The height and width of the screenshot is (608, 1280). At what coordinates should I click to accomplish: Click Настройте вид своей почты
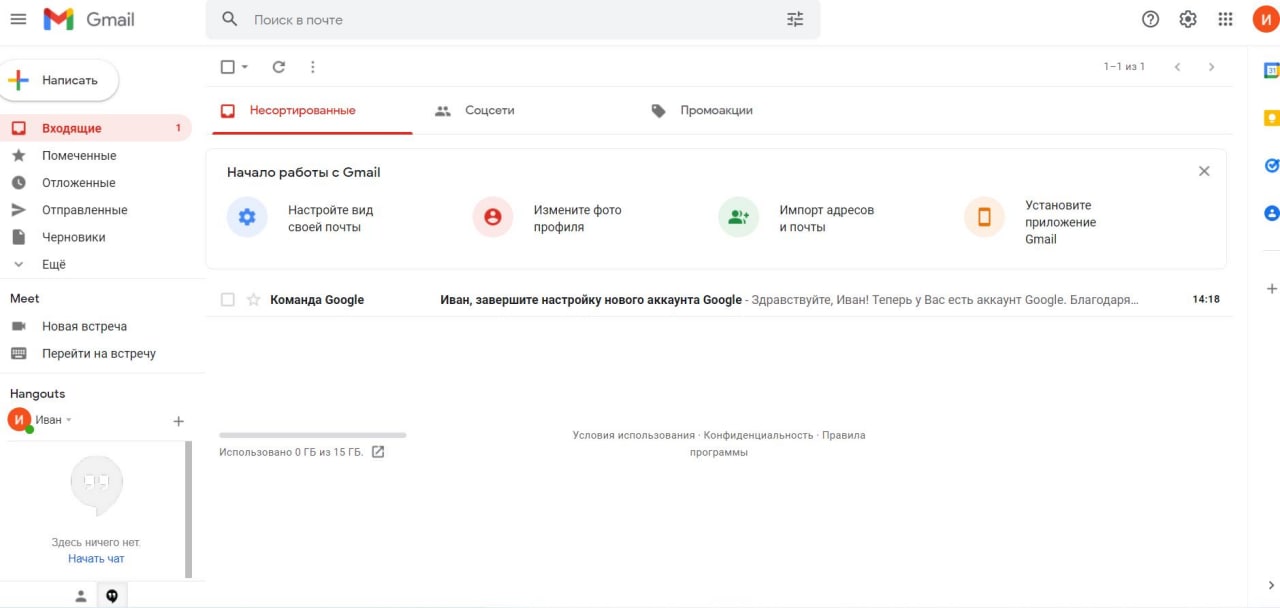point(330,218)
